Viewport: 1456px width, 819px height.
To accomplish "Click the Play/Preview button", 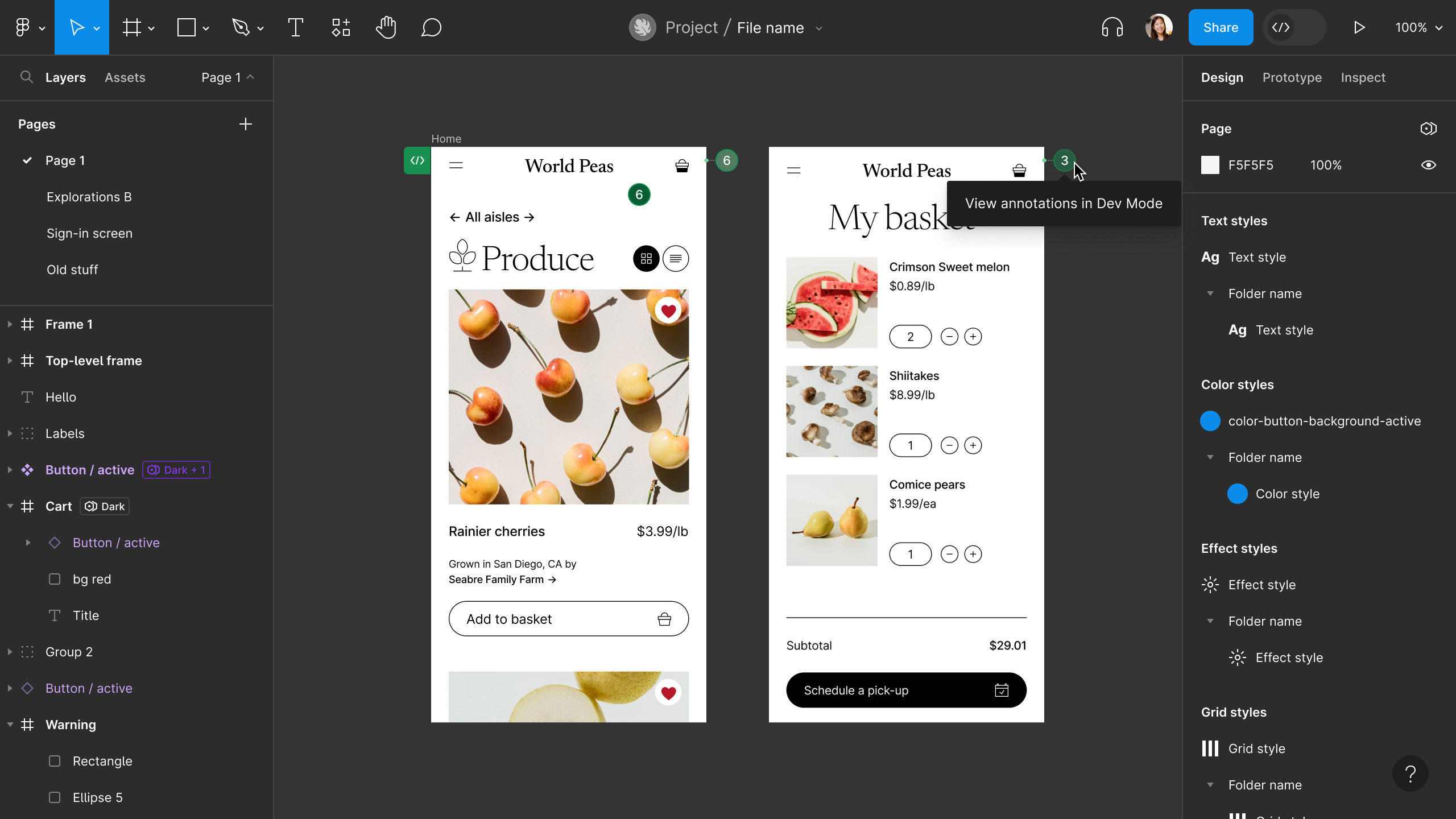I will [1359, 27].
